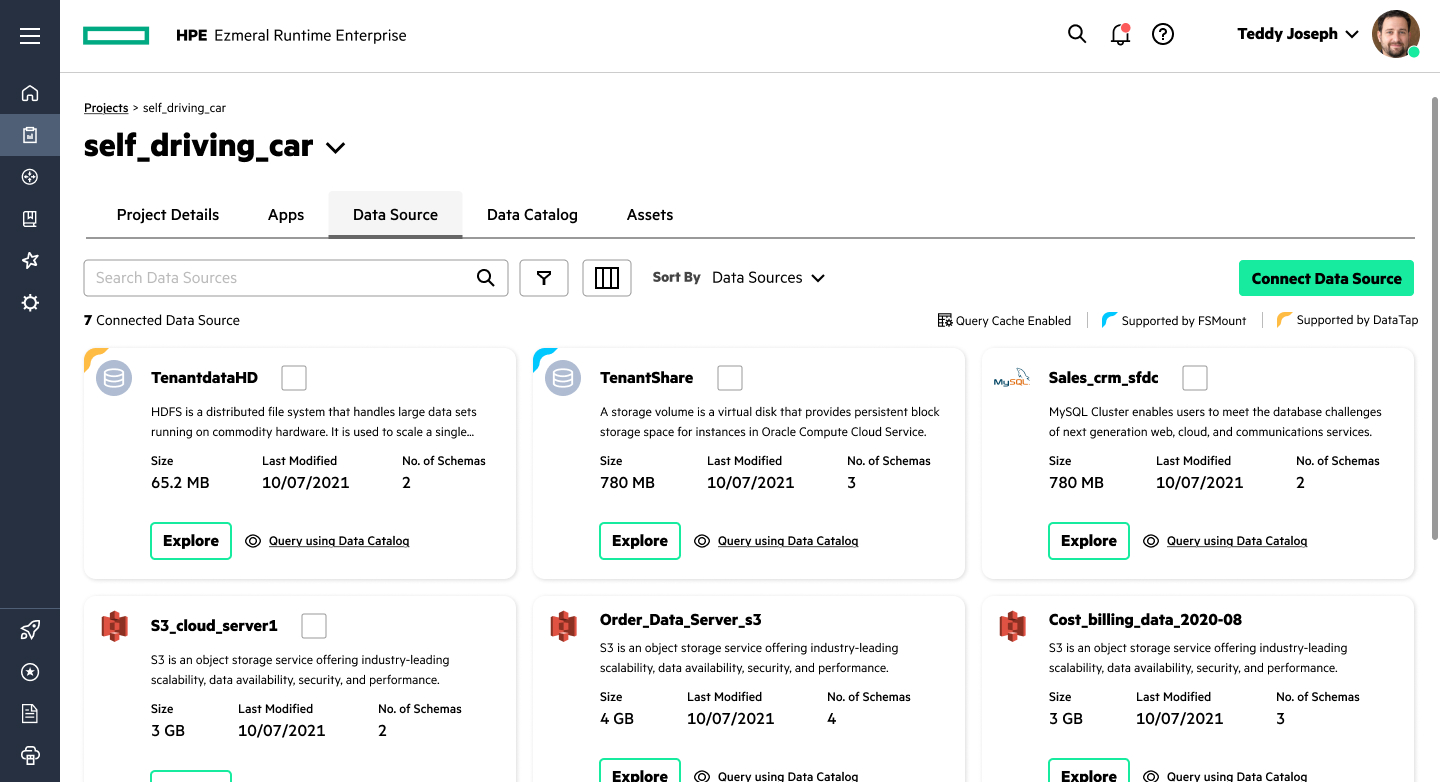Screen dimensions: 1440x782
Task: Explore the TenantShare data source
Action: (x=640, y=541)
